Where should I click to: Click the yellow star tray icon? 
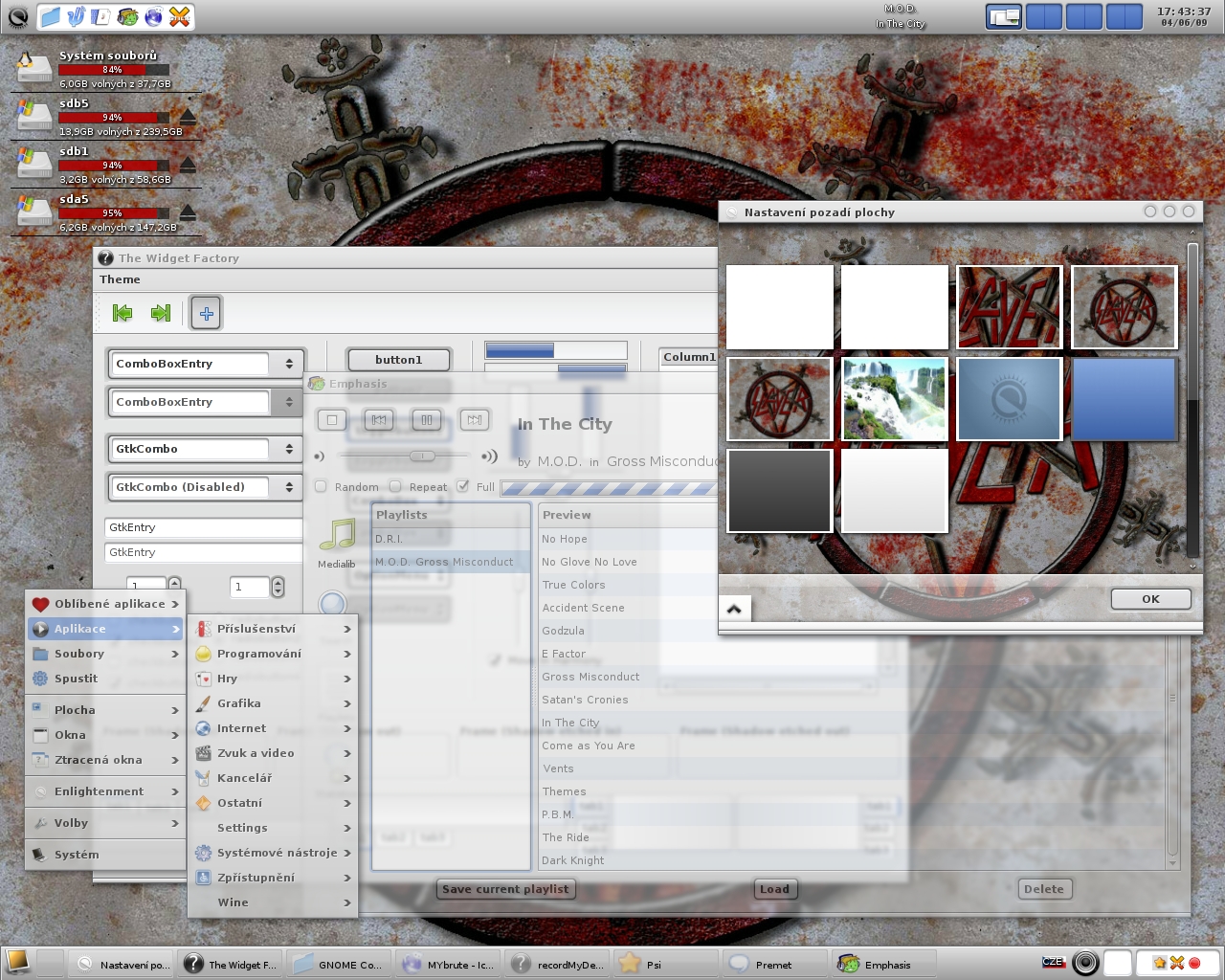pyautogui.click(x=1159, y=963)
